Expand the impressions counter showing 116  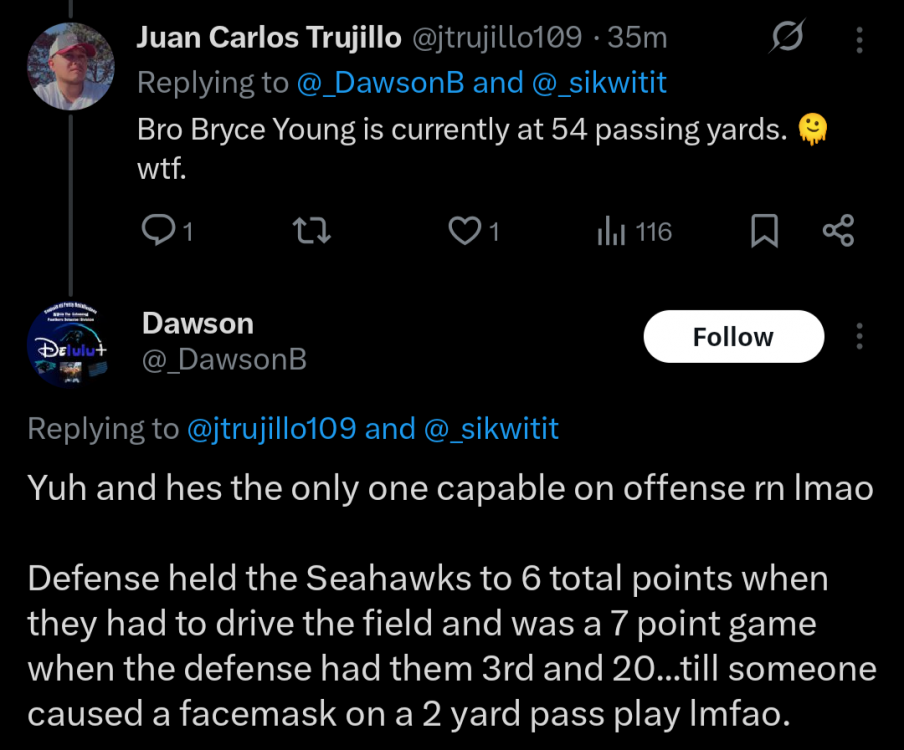click(x=633, y=231)
